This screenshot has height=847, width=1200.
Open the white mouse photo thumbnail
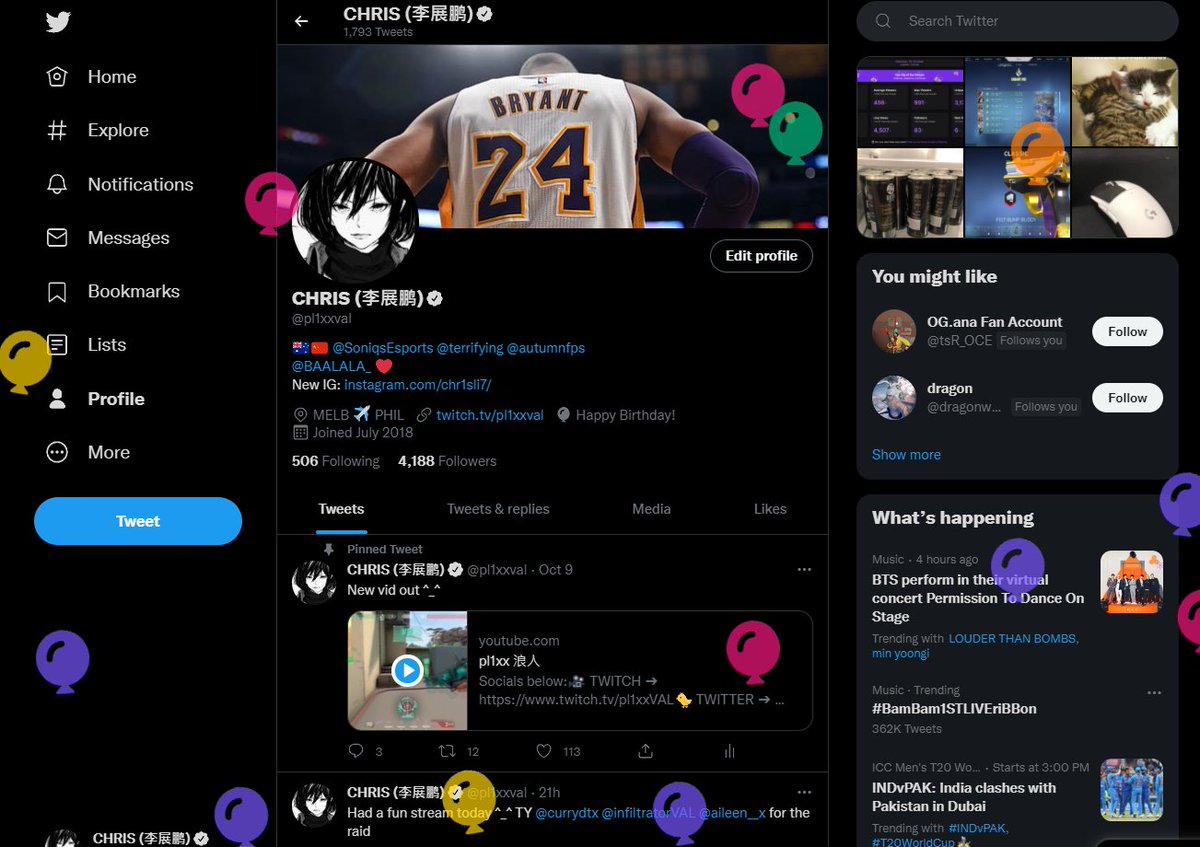point(1125,193)
